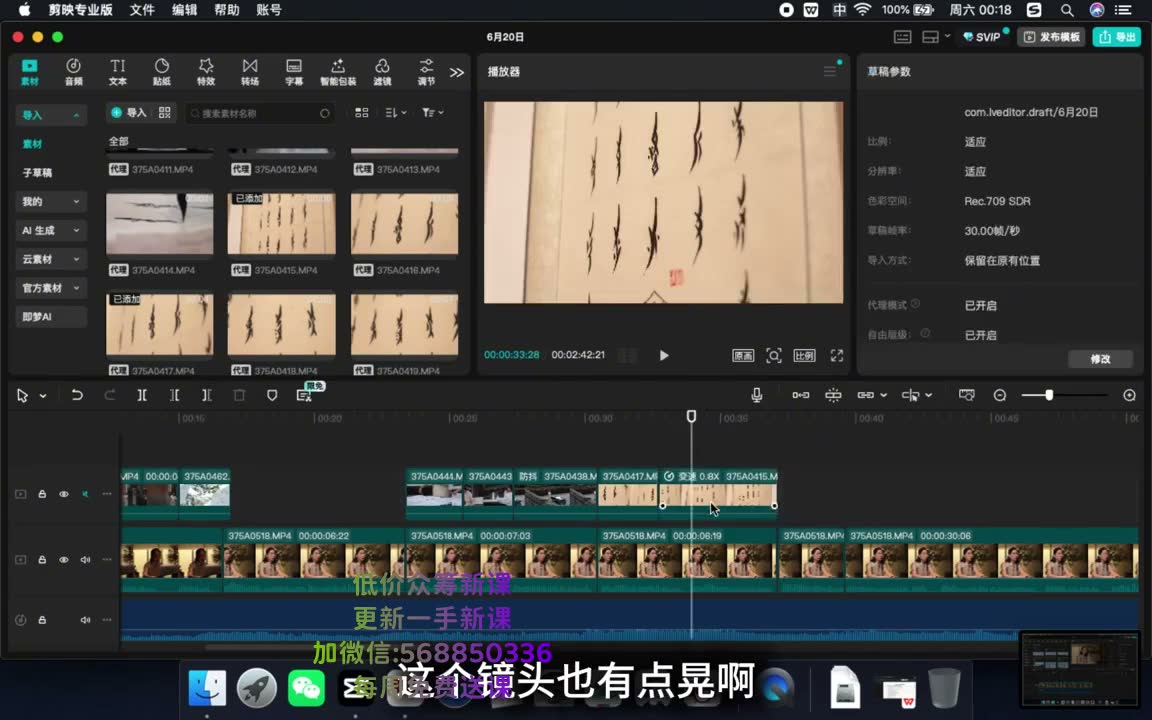Open the 特效 (Effects) tab
Screen dimensions: 1152x720
pyautogui.click(x=206, y=72)
